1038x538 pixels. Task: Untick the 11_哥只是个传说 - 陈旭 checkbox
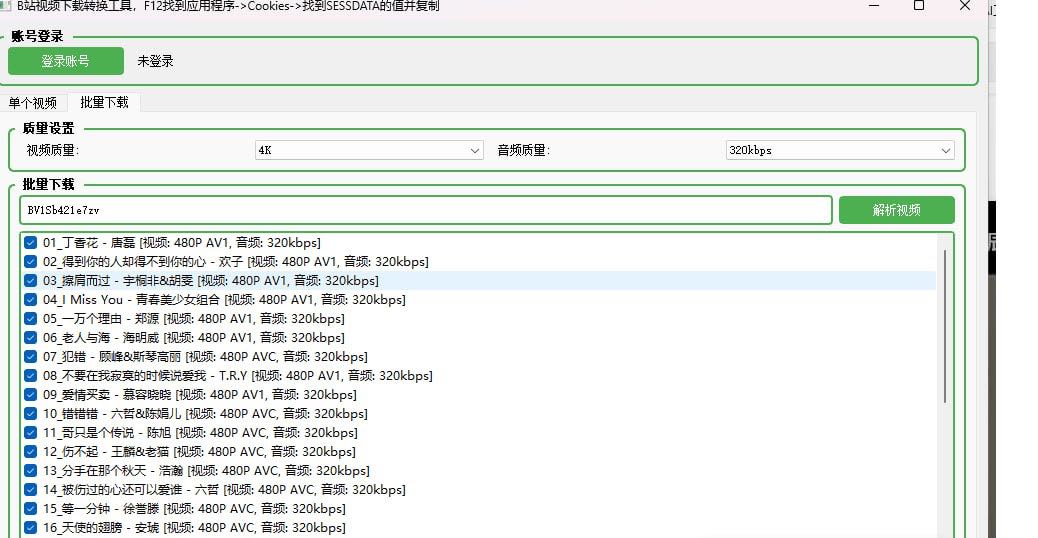tap(31, 433)
